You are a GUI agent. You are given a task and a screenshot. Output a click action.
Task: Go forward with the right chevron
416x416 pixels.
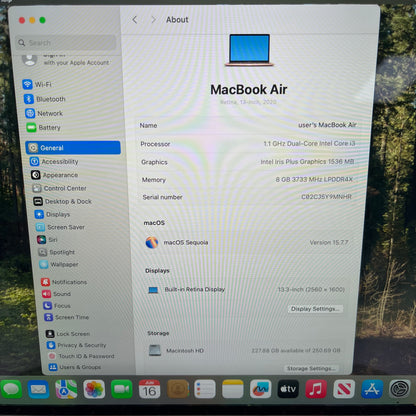(153, 20)
